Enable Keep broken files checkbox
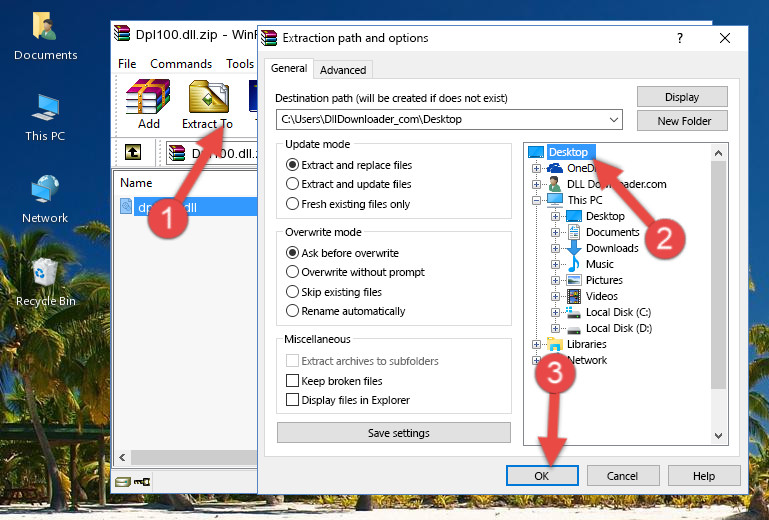The image size is (769, 520). (x=292, y=381)
